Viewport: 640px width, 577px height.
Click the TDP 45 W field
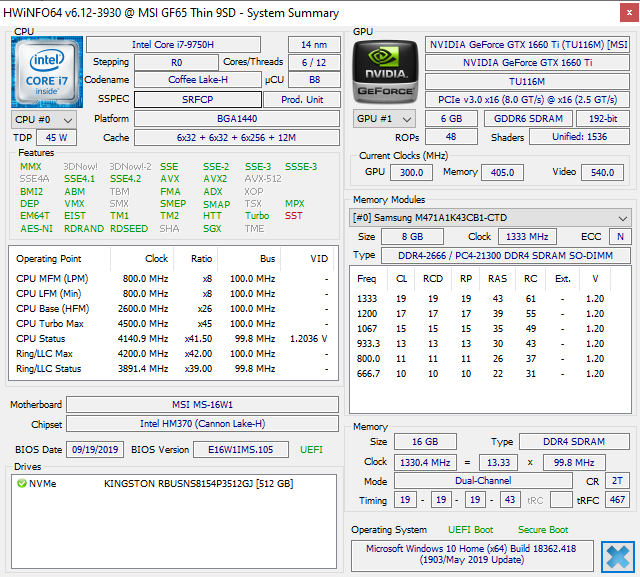pos(56,137)
